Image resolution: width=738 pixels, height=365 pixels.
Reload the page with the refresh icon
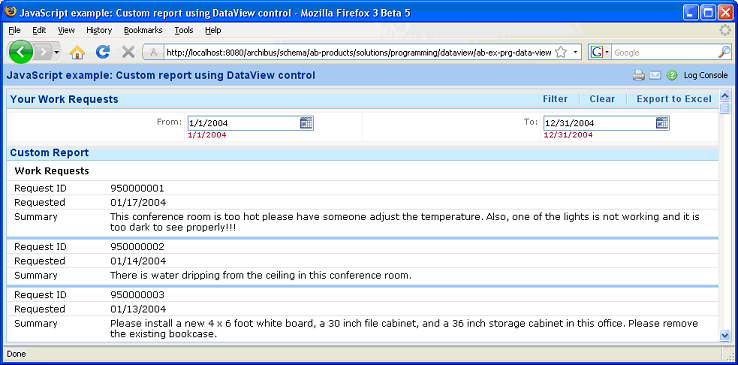coord(103,52)
